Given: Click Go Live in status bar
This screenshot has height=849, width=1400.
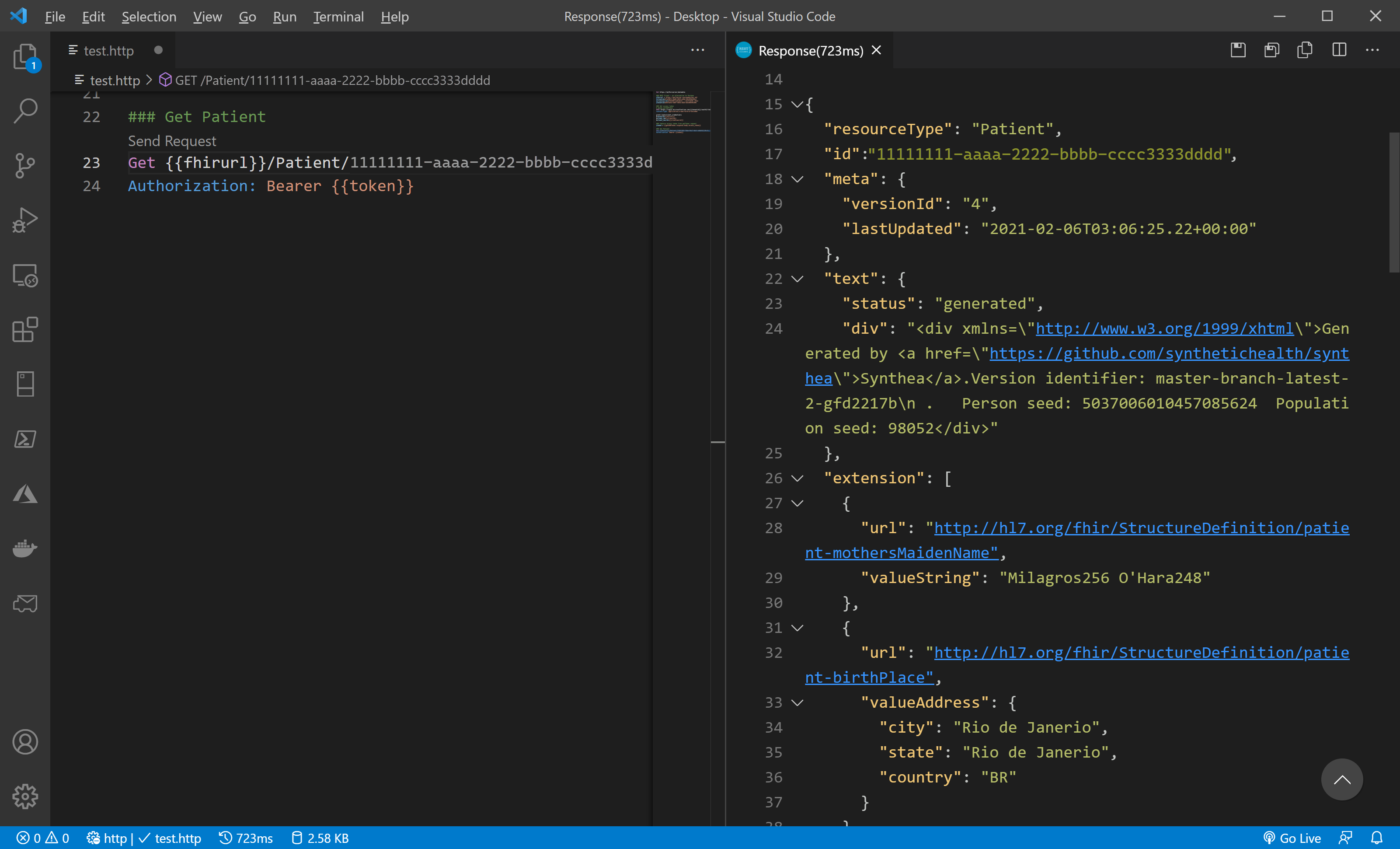Looking at the screenshot, I should [1292, 838].
